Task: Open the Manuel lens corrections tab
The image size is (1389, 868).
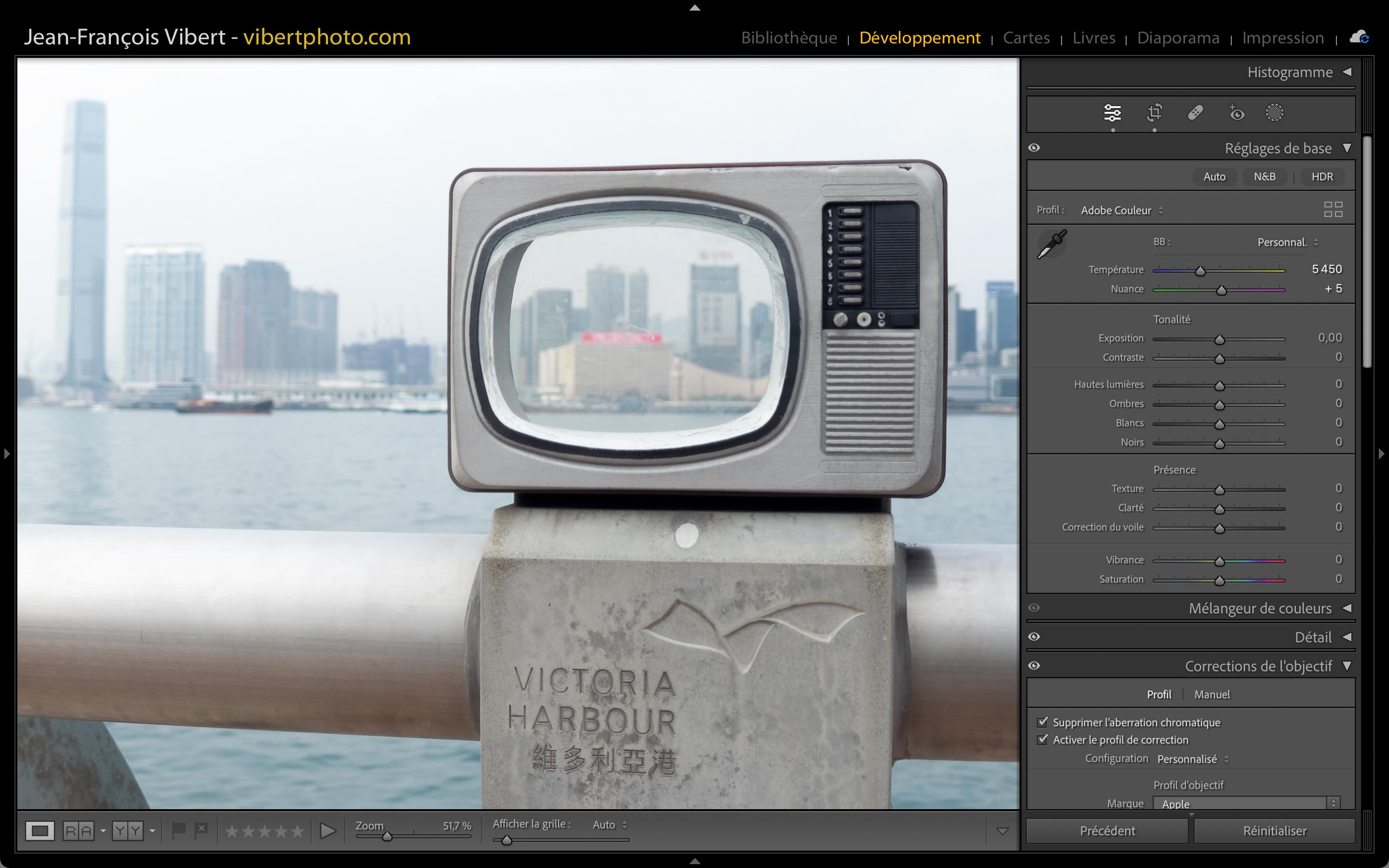Action: [x=1212, y=694]
